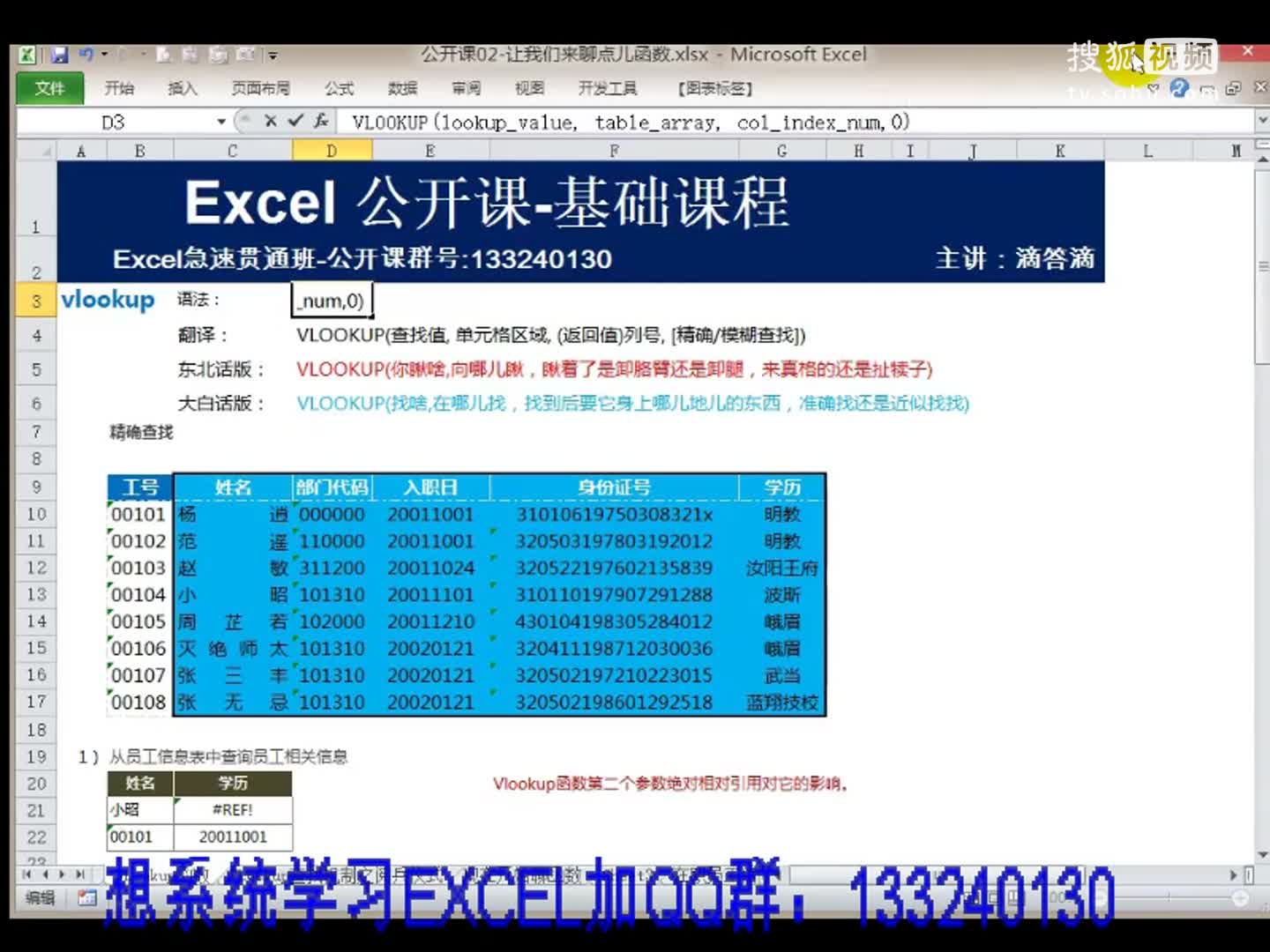Click the 身份证号 table header cell

[614, 487]
